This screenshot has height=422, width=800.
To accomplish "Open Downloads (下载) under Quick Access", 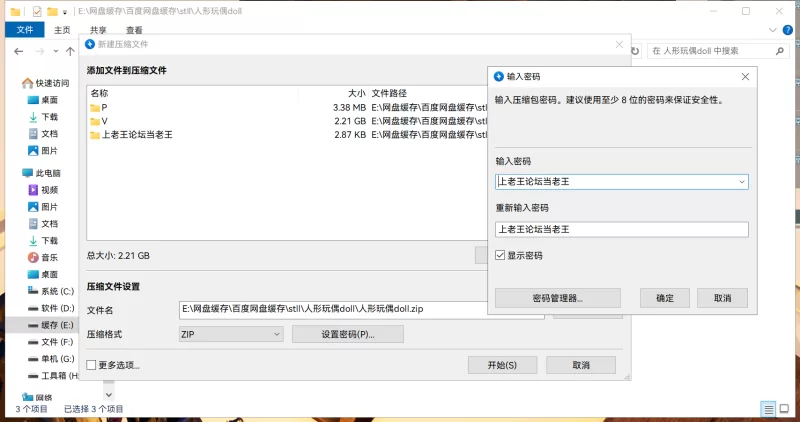I will point(43,117).
